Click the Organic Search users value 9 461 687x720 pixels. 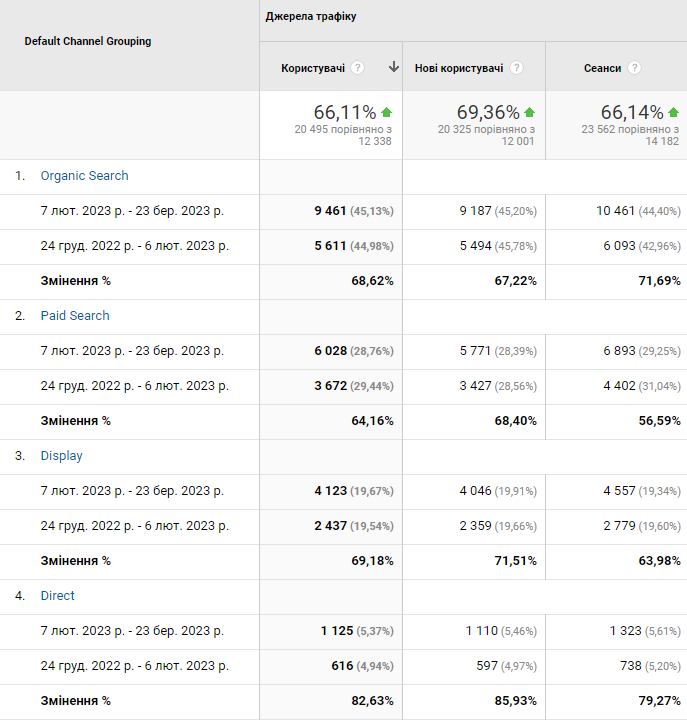(330, 211)
